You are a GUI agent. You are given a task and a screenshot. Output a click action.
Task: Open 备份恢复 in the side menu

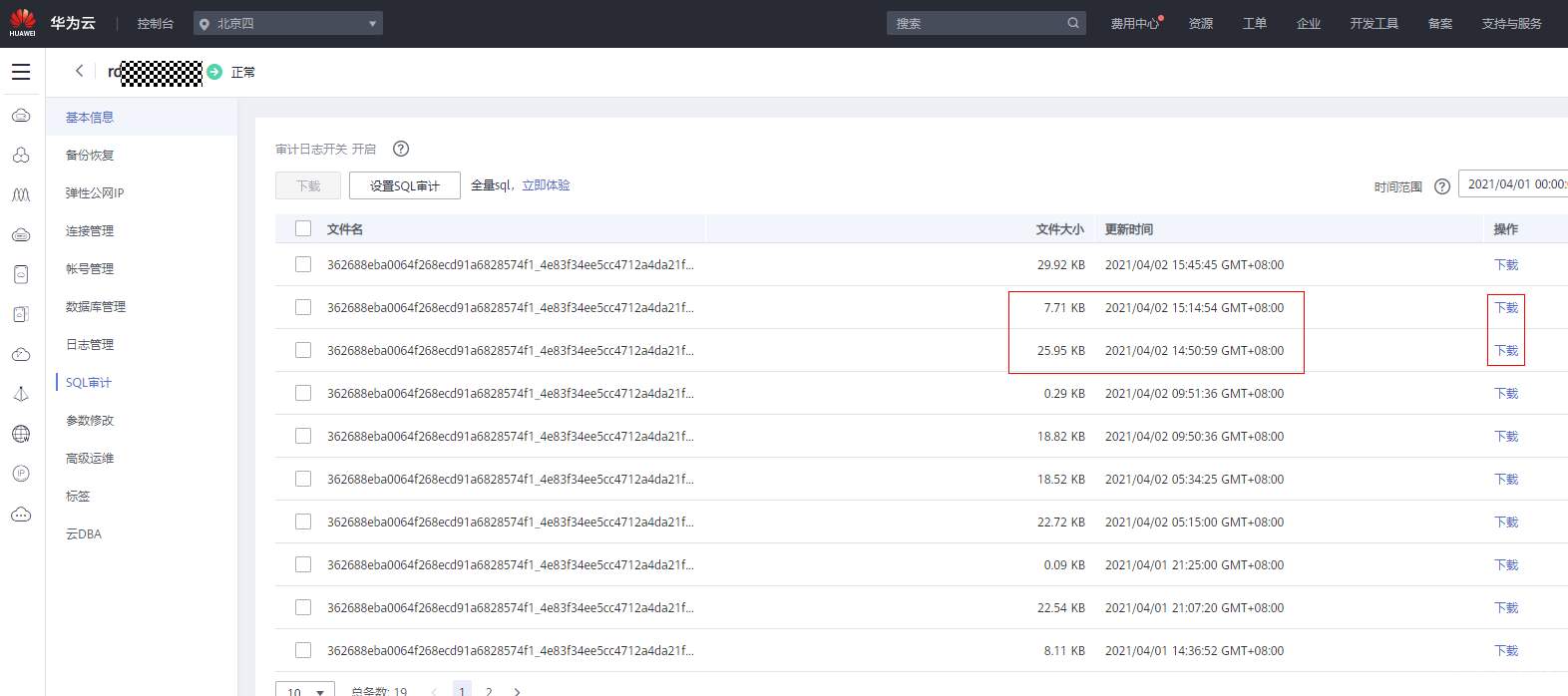[x=90, y=156]
